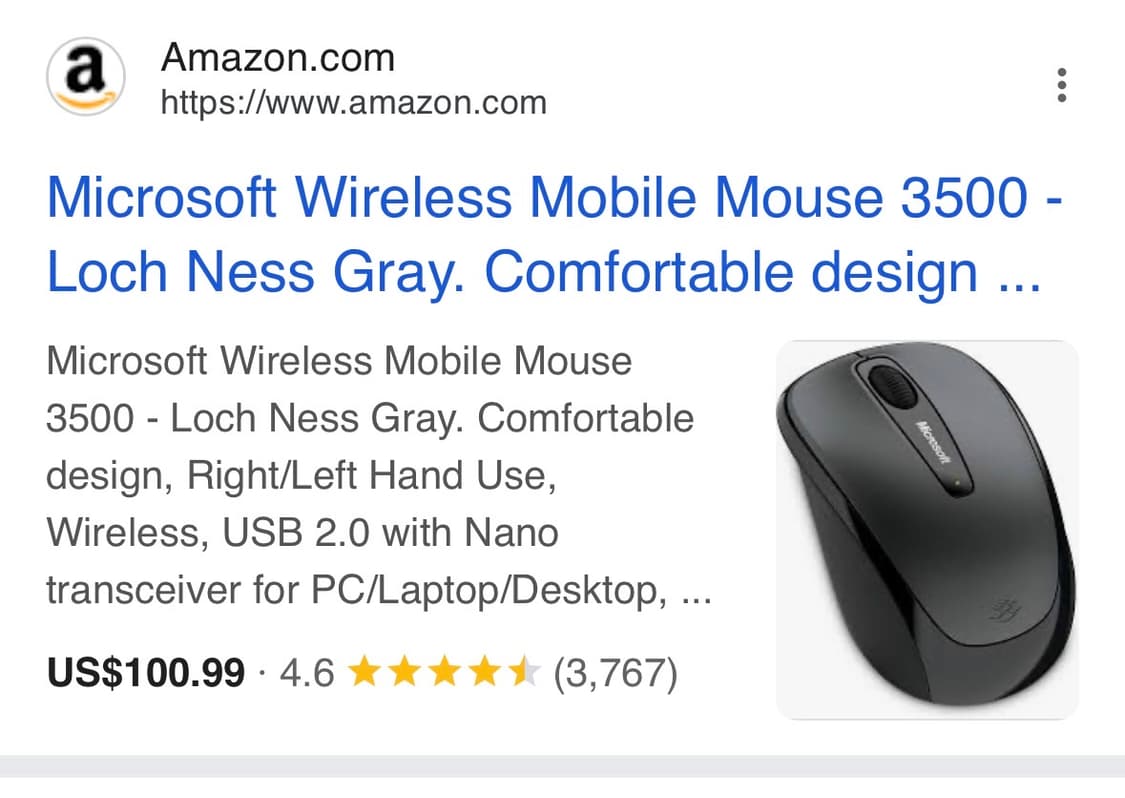
Task: Click the Amazon.com site name
Action: tap(278, 58)
